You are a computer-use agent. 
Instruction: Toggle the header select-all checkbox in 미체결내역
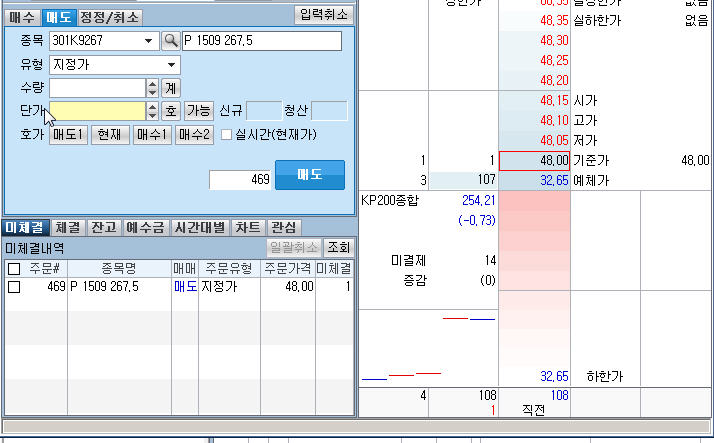coord(13,269)
